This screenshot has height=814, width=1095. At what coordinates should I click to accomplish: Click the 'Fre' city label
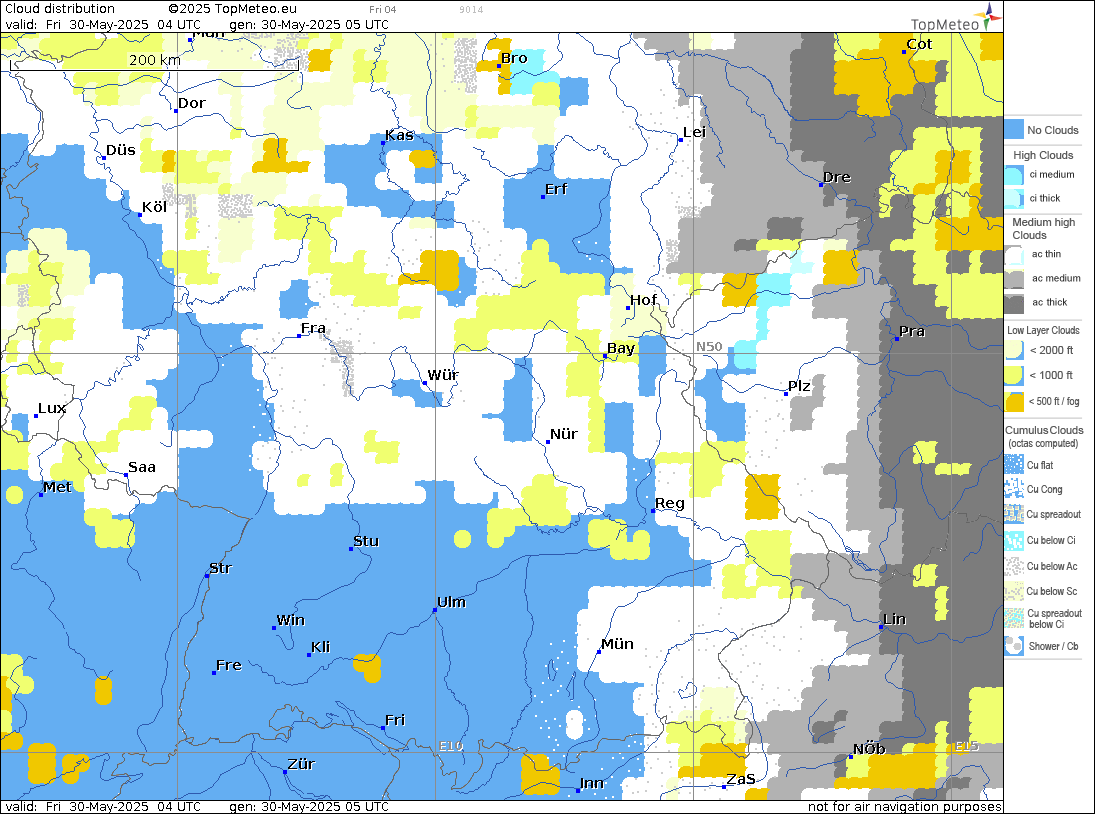click(229, 665)
